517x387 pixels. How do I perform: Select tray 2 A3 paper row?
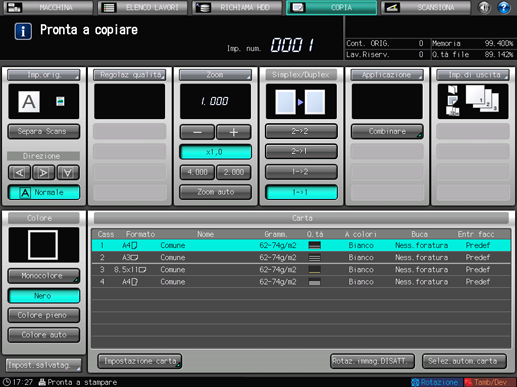[x=301, y=257]
